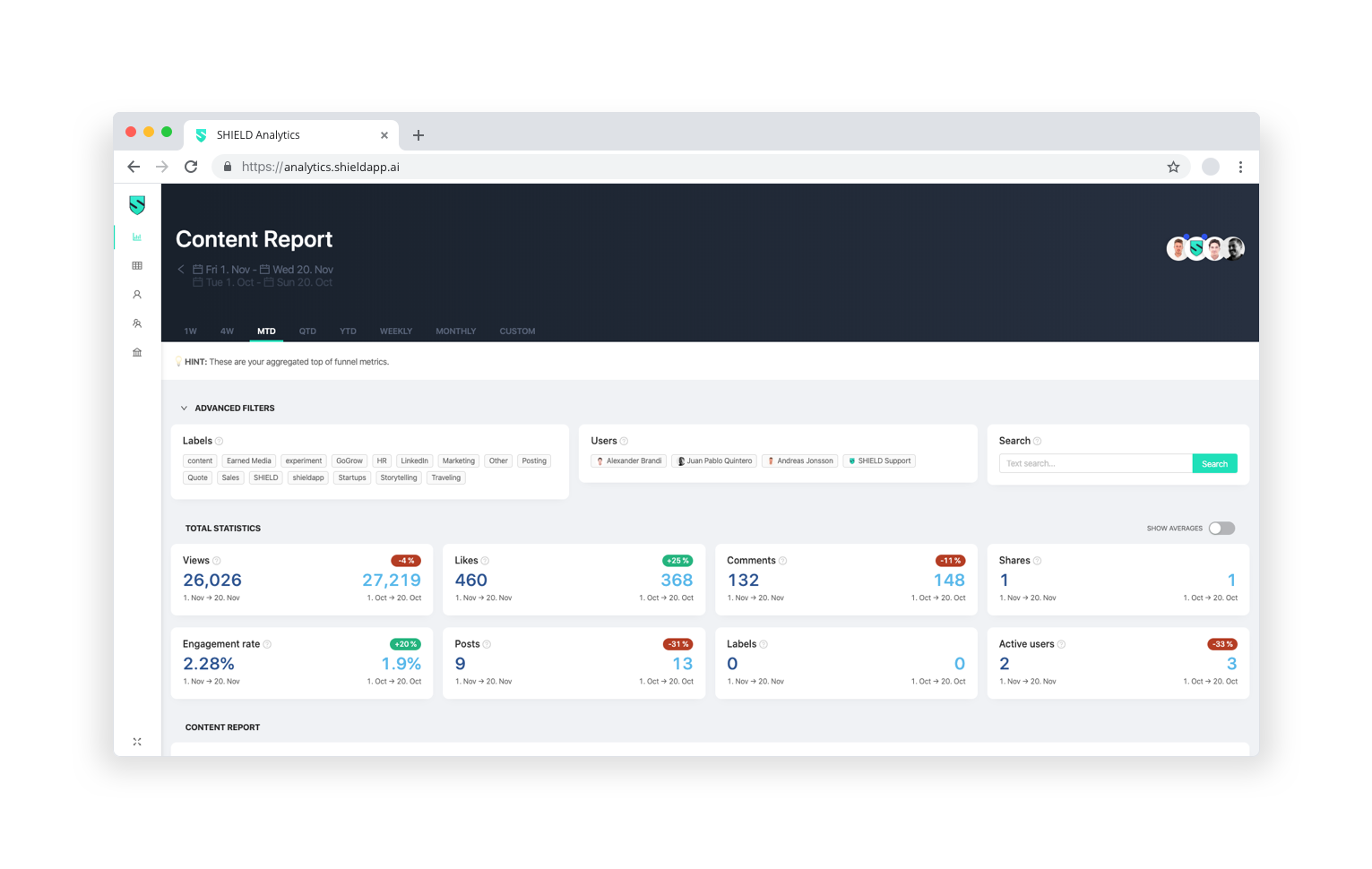This screenshot has height=869, width=1372.
Task: Click the Views total value 26,026
Action: (212, 581)
